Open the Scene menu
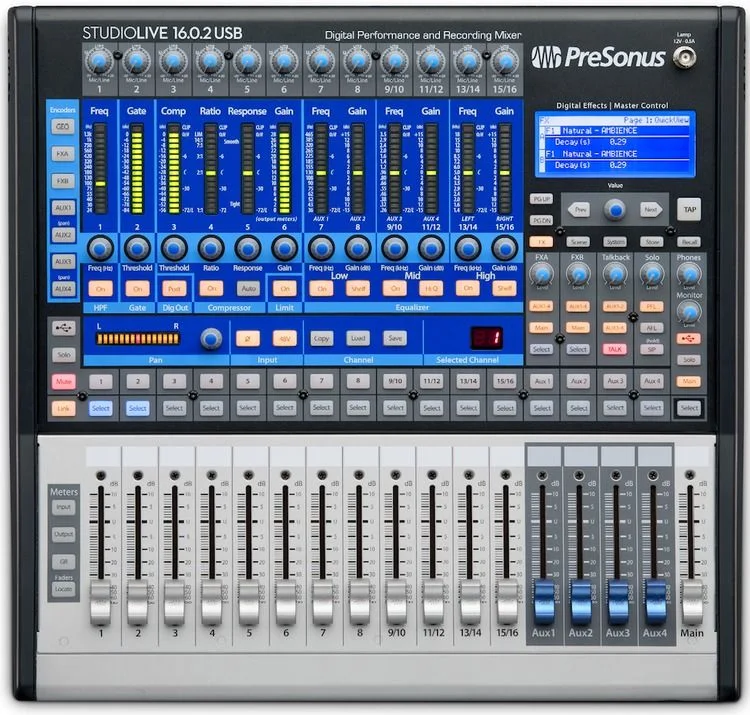Viewport: 750px width, 715px height. pyautogui.click(x=578, y=242)
